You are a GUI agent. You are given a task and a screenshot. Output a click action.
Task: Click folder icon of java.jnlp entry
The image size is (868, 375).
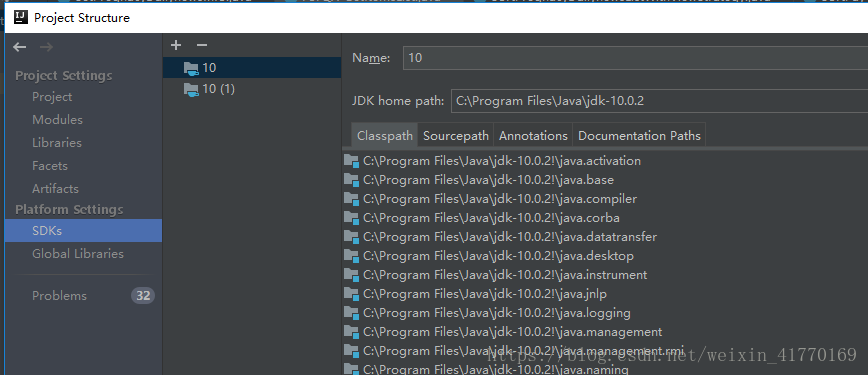coord(351,294)
